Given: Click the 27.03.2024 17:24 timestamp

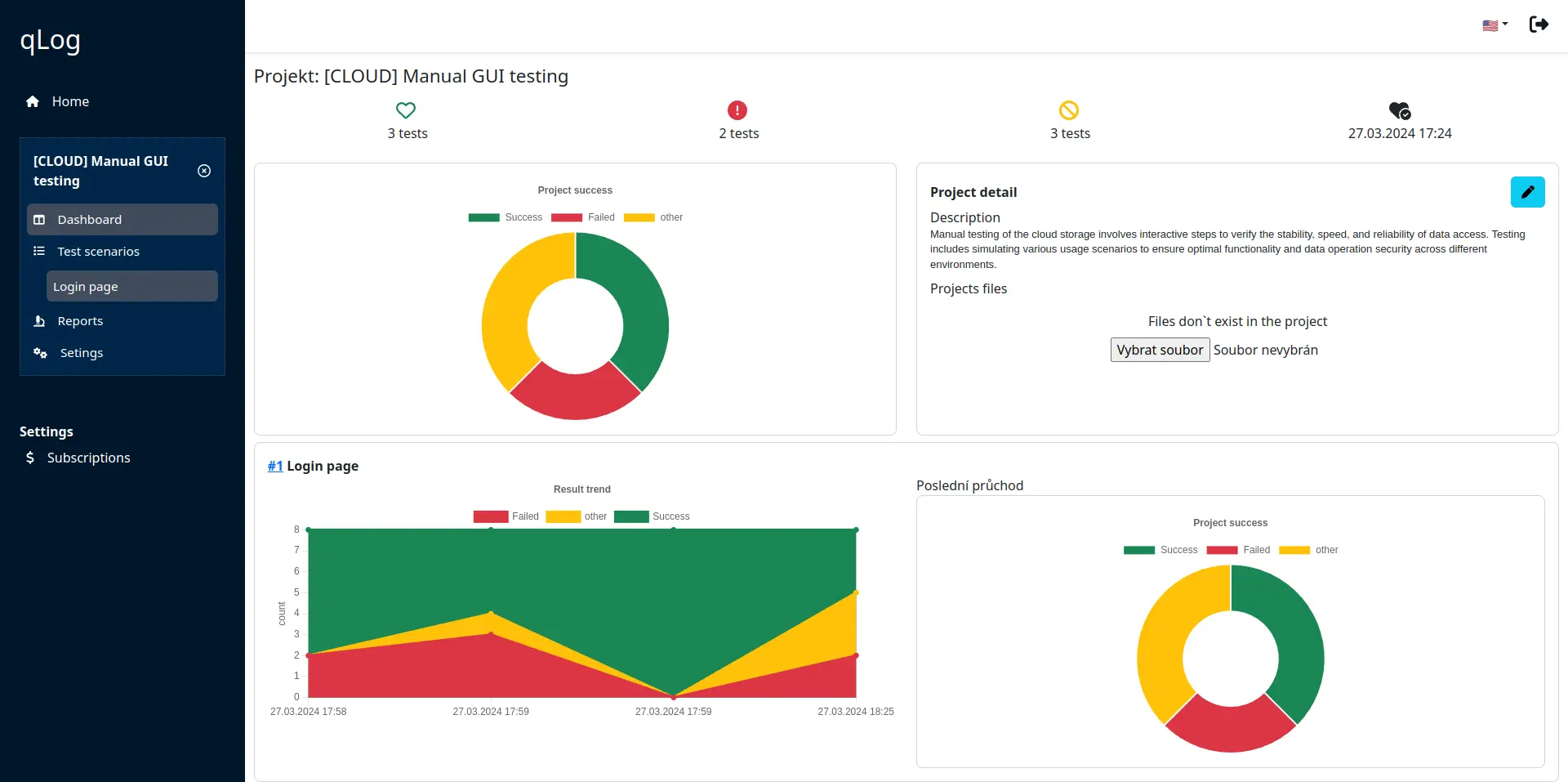Looking at the screenshot, I should click(x=1400, y=133).
